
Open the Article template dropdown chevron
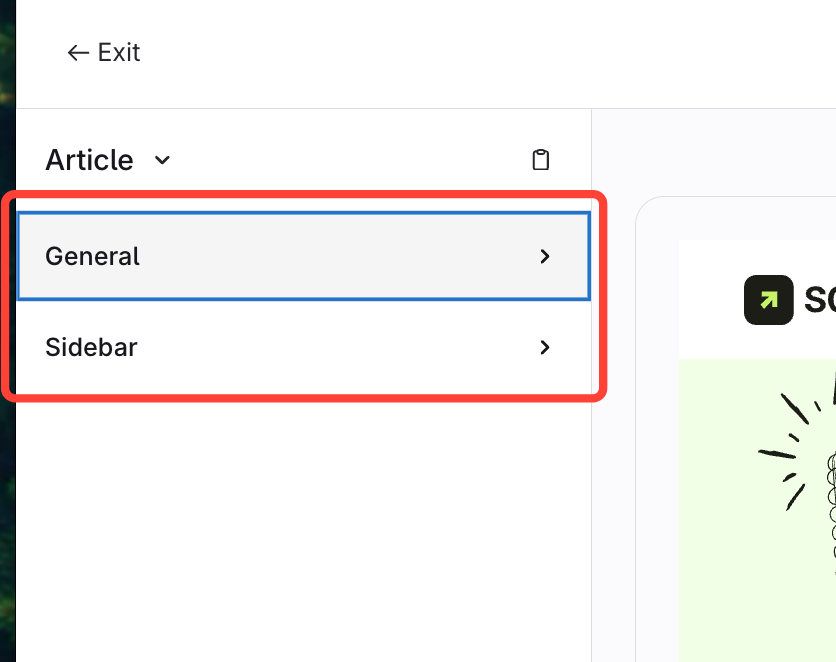coord(162,160)
